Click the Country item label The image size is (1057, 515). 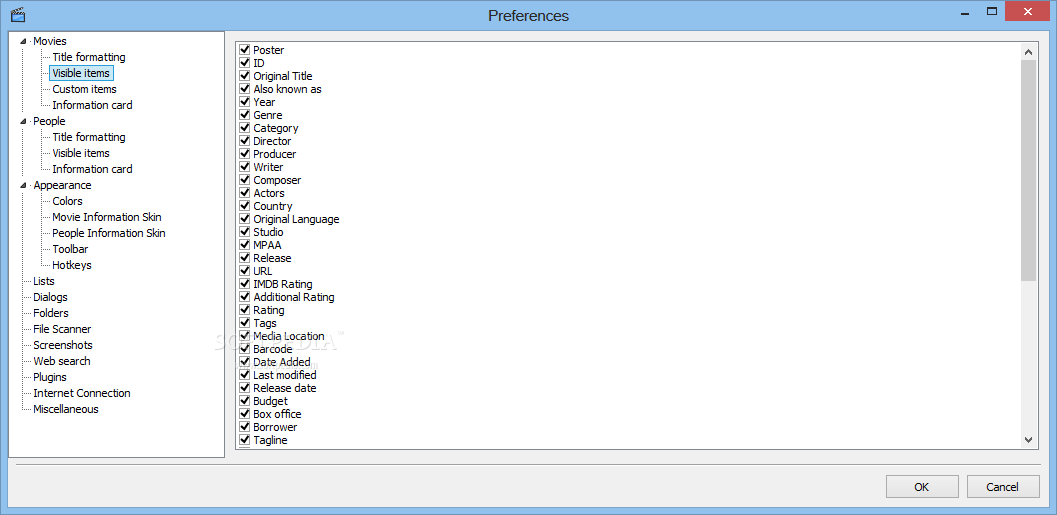coord(272,206)
